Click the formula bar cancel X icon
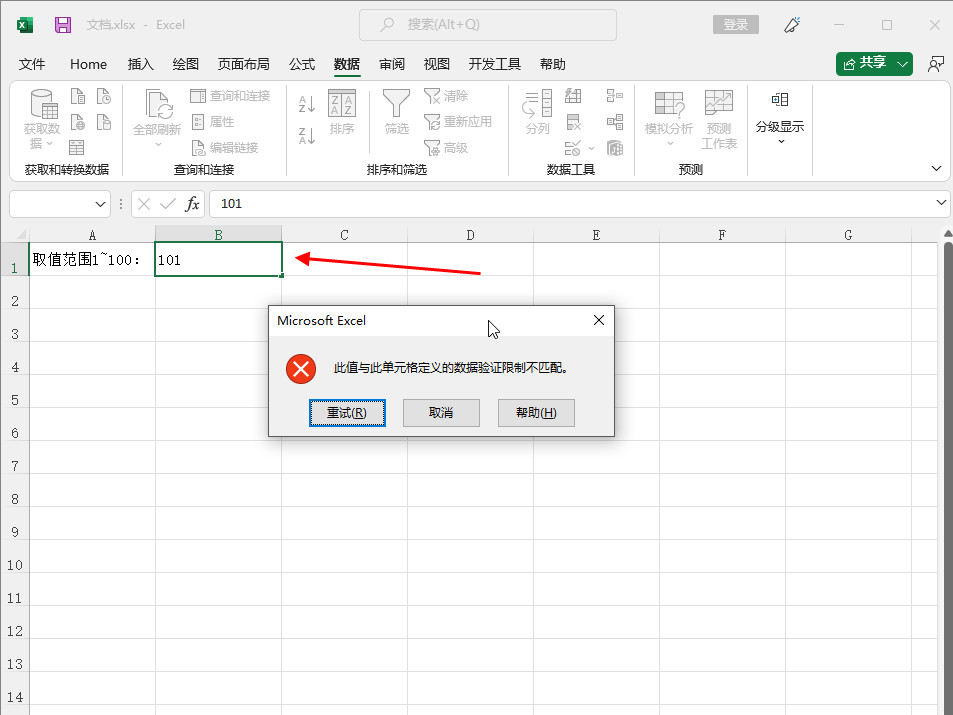Viewport: 953px width, 715px height. pos(144,204)
